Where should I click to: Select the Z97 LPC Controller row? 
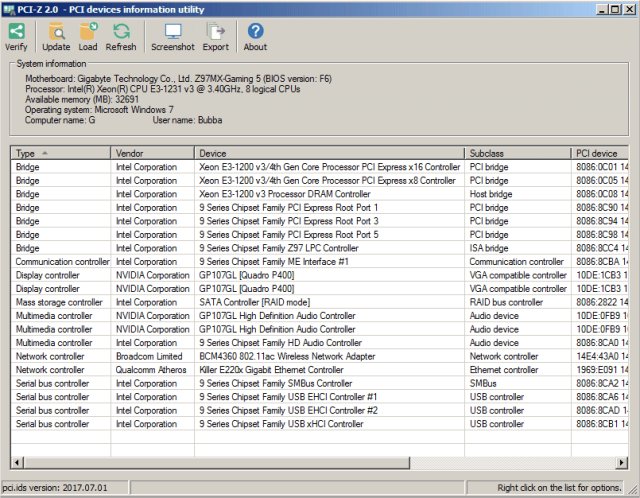coord(319,248)
